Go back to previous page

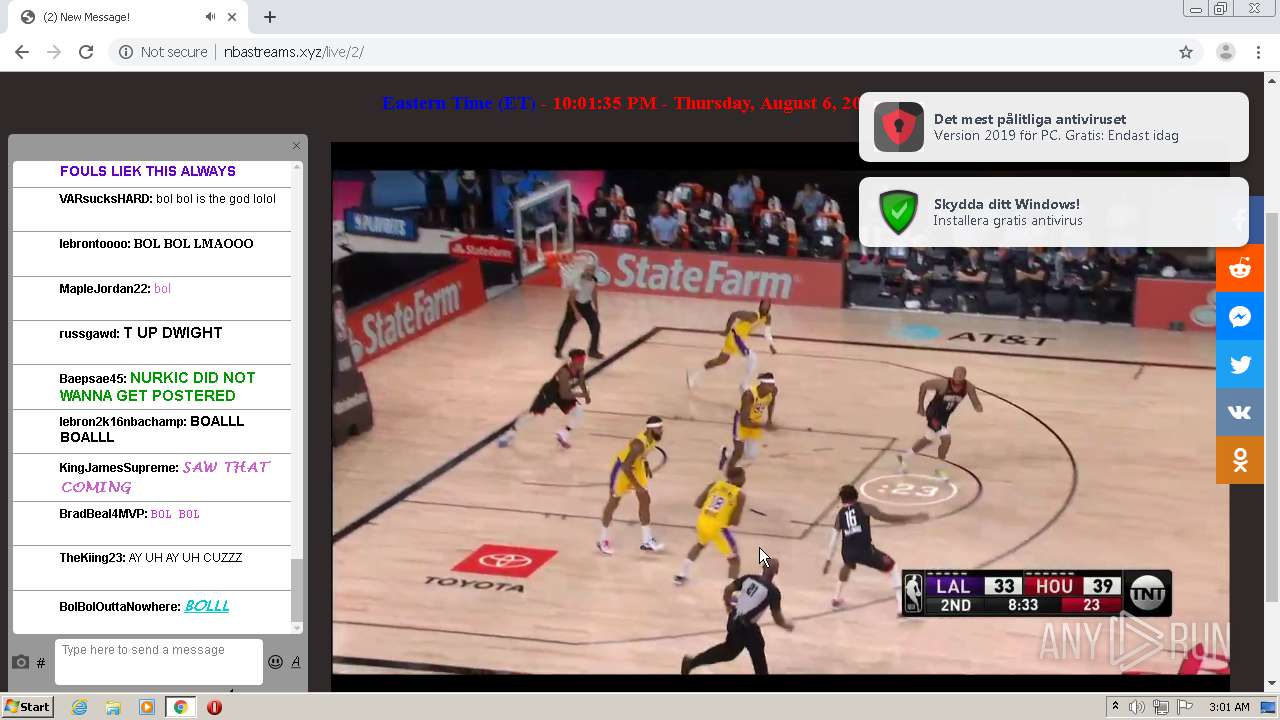(22, 52)
